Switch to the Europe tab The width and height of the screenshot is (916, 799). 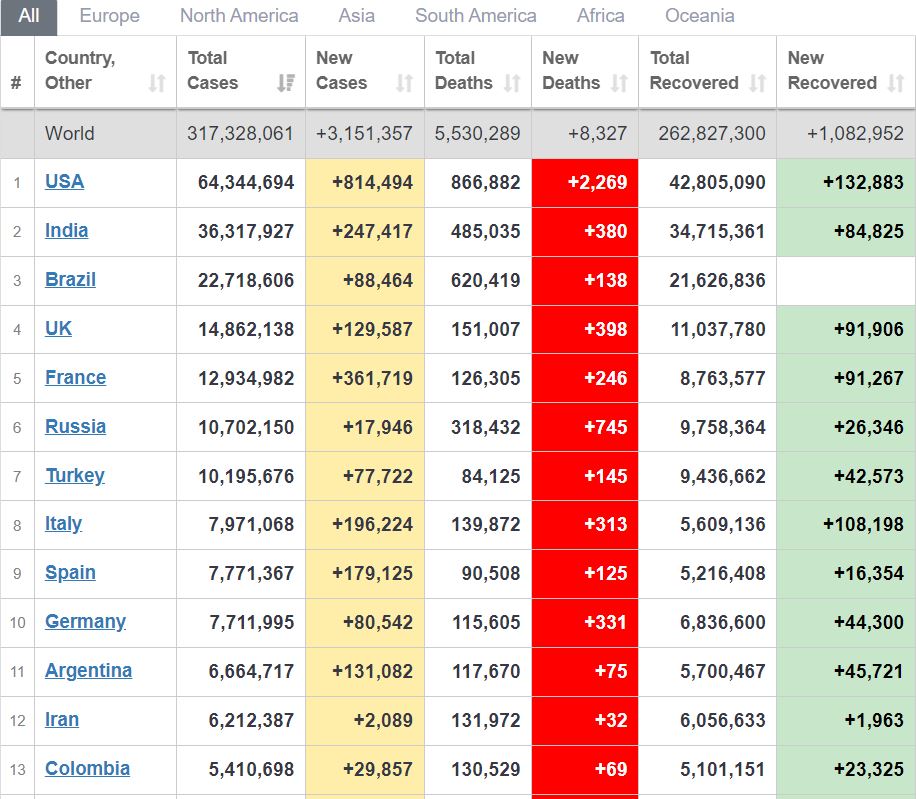(109, 16)
